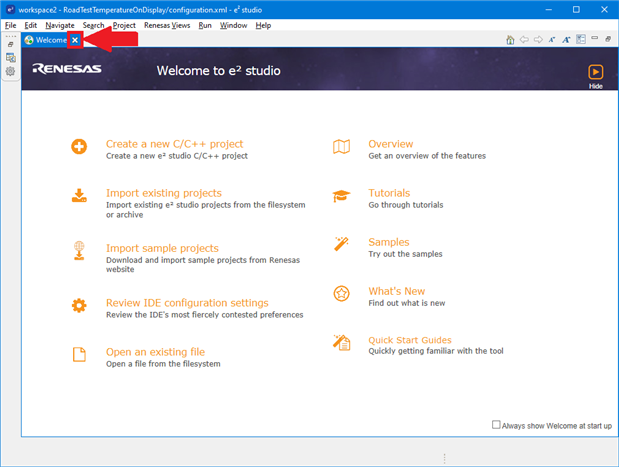619x467 pixels.
Task: Click the Hide label under the play icon
Action: tap(596, 86)
